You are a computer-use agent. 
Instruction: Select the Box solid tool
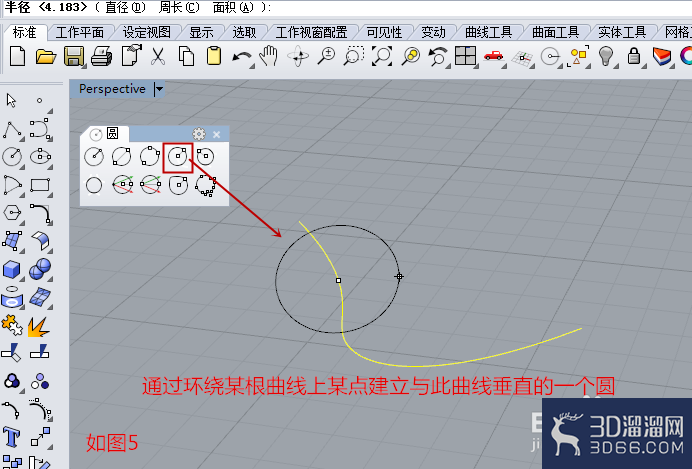(x=11, y=269)
